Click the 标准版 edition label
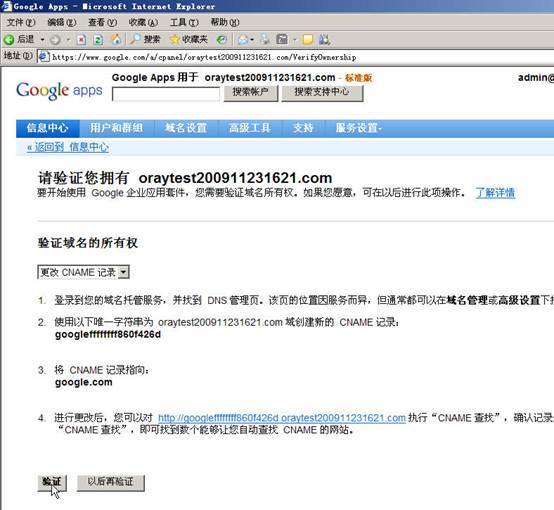 coord(358,78)
